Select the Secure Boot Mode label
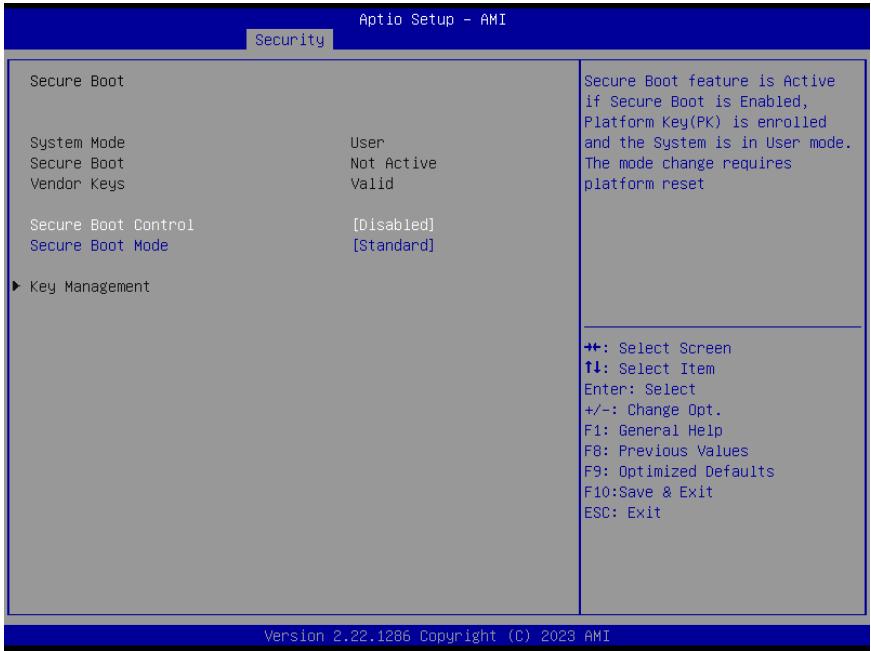Image resolution: width=871 pixels, height=651 pixels. click(x=99, y=245)
